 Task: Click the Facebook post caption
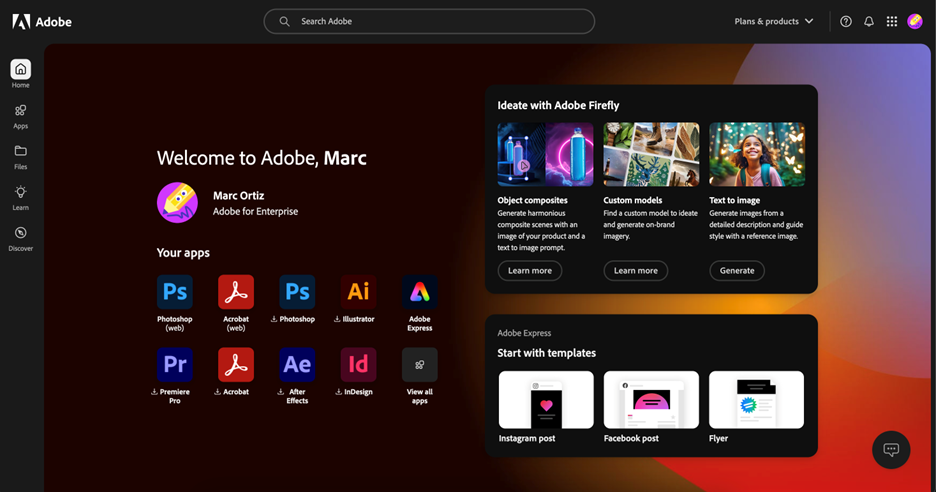pyautogui.click(x=631, y=438)
